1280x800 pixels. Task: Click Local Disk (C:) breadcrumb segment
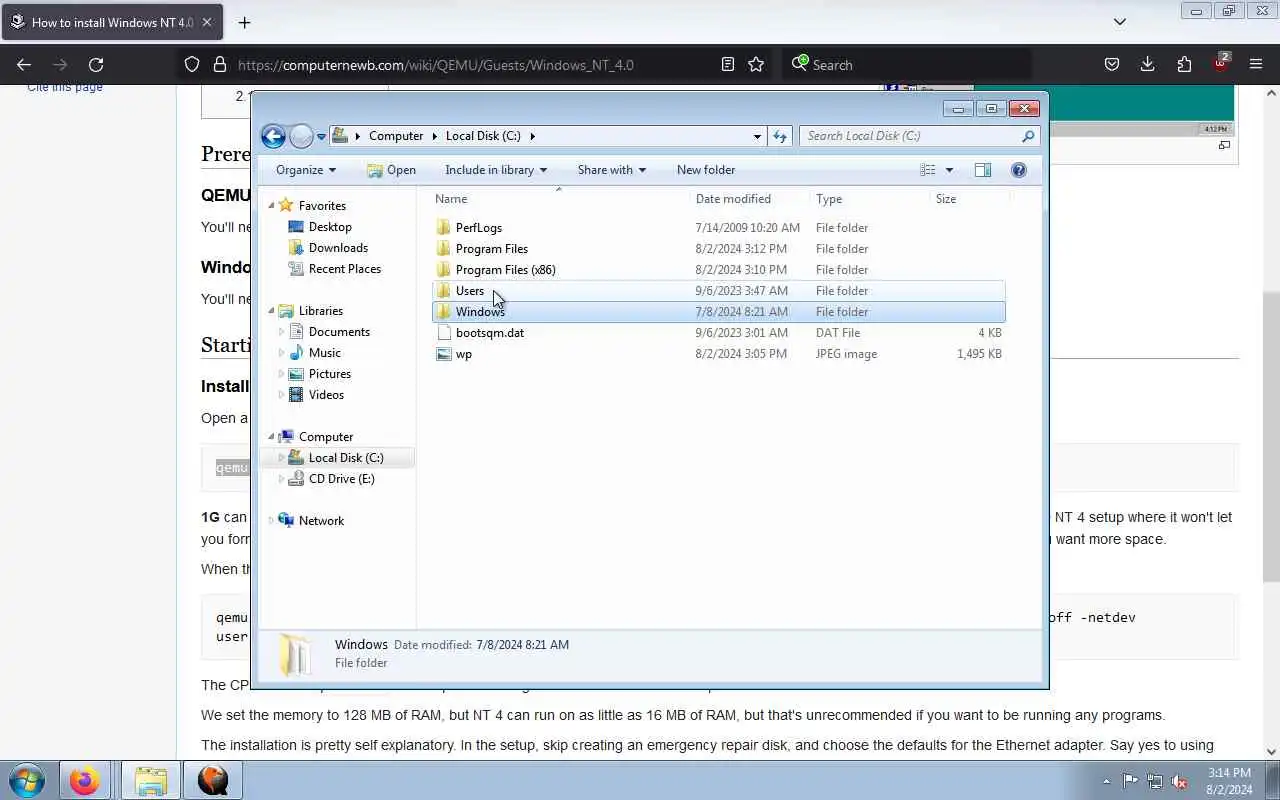(483, 136)
